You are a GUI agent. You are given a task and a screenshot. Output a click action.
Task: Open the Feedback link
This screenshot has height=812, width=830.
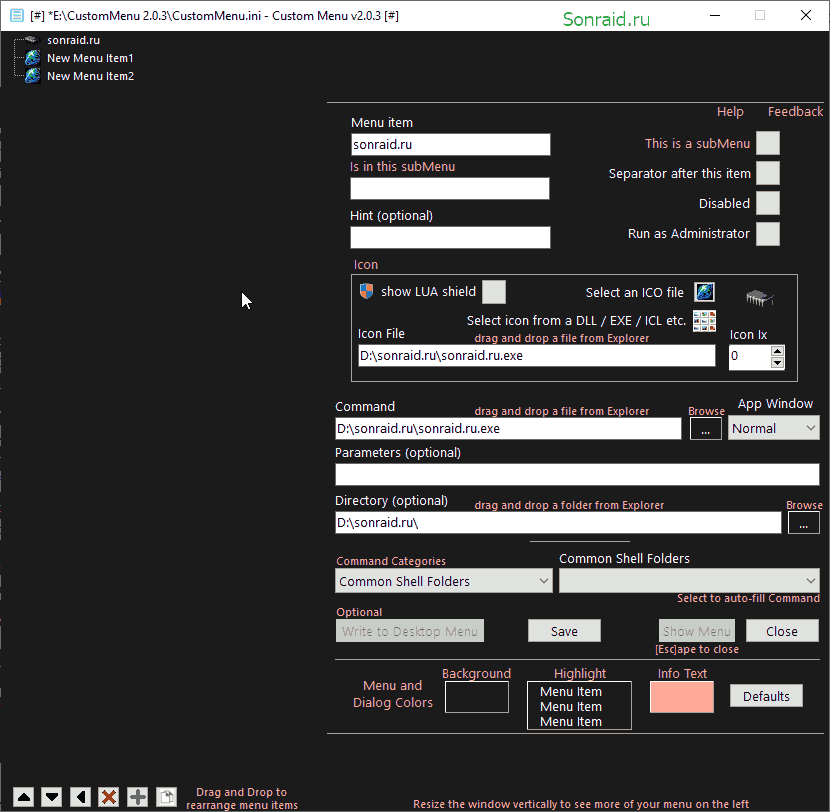click(795, 112)
